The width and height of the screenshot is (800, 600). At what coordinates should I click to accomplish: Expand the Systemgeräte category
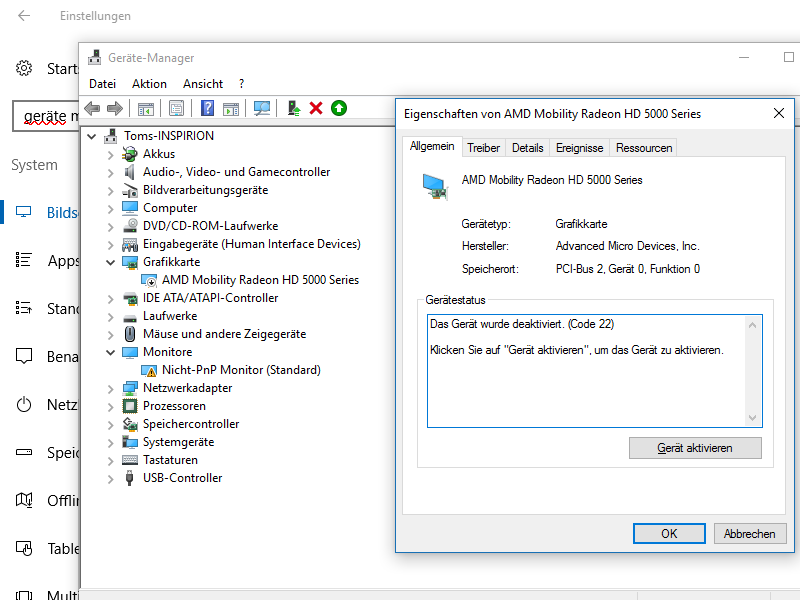pos(111,443)
